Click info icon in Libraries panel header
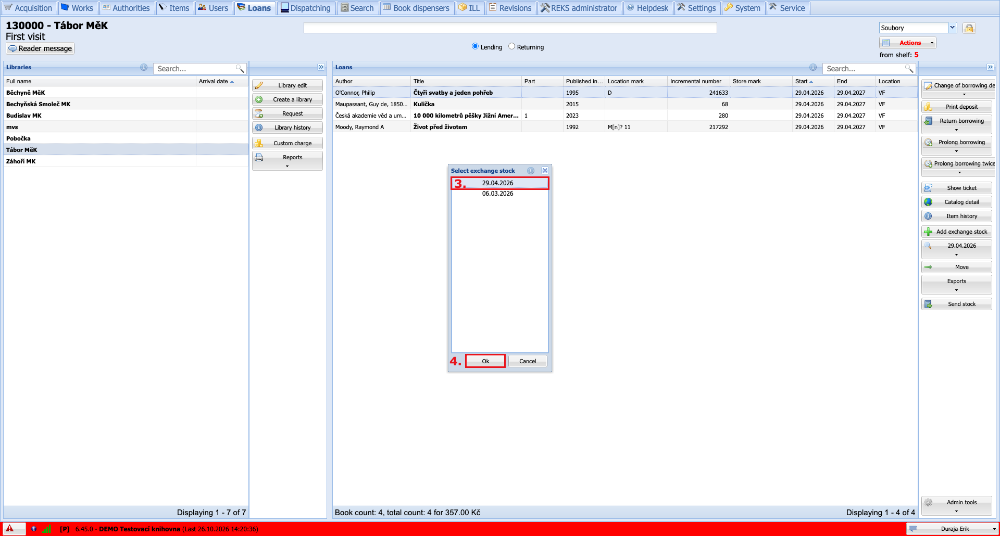The image size is (1000, 536). click(x=143, y=67)
